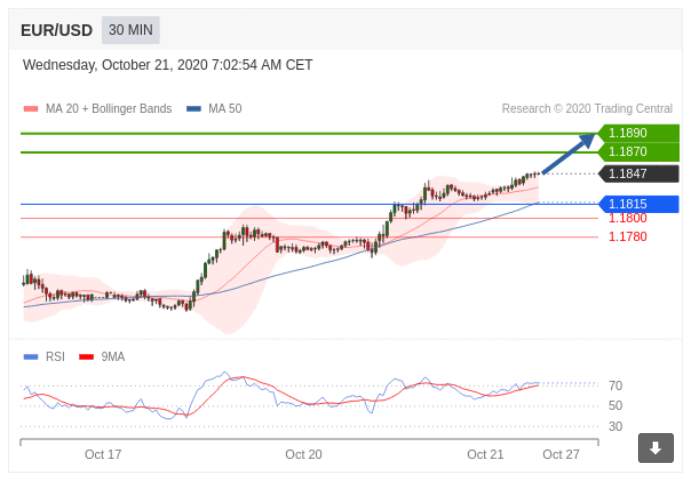Click the MA 20 + Bollinger Bands legend swatch

pos(31,109)
